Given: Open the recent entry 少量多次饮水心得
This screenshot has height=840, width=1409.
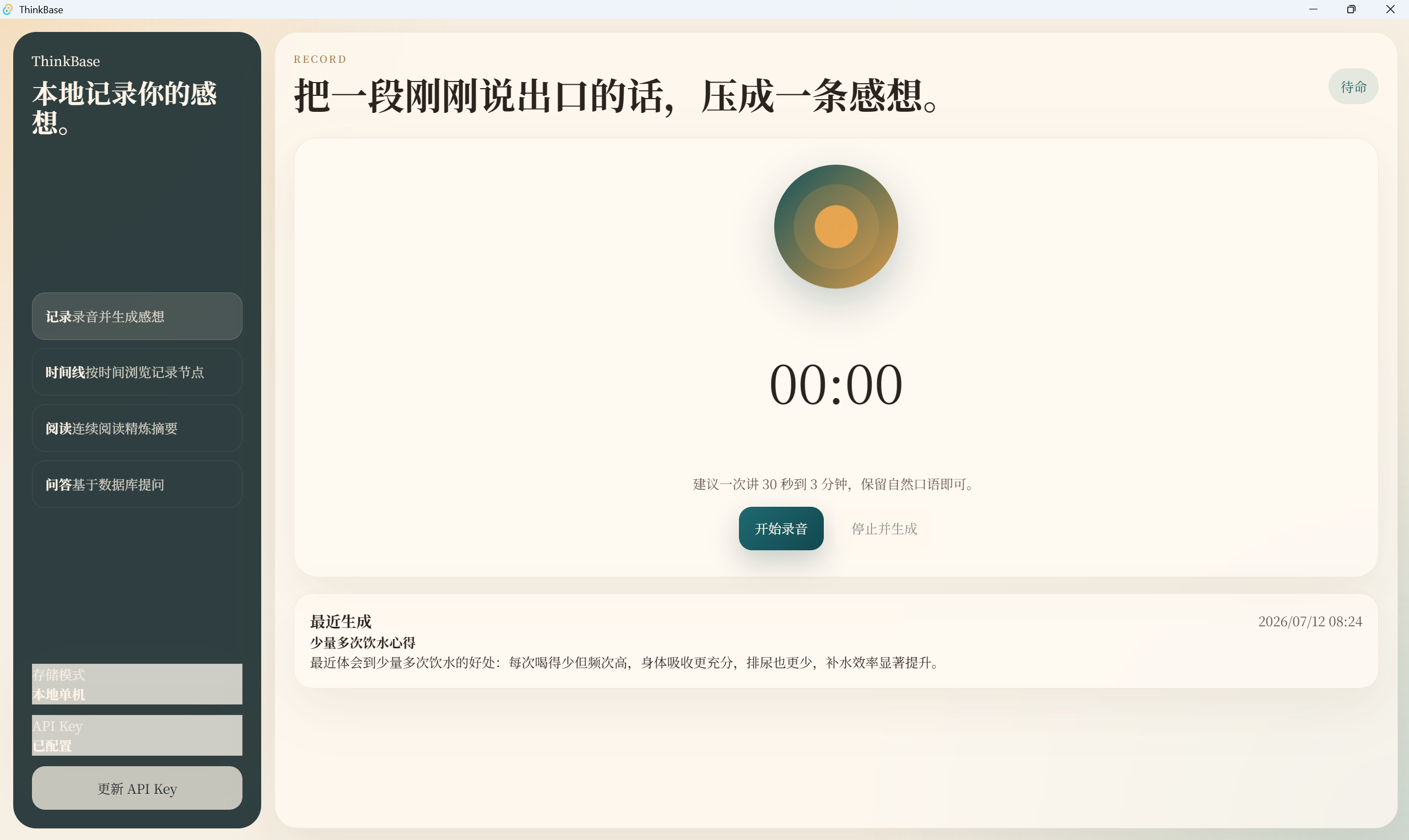Looking at the screenshot, I should coord(362,642).
